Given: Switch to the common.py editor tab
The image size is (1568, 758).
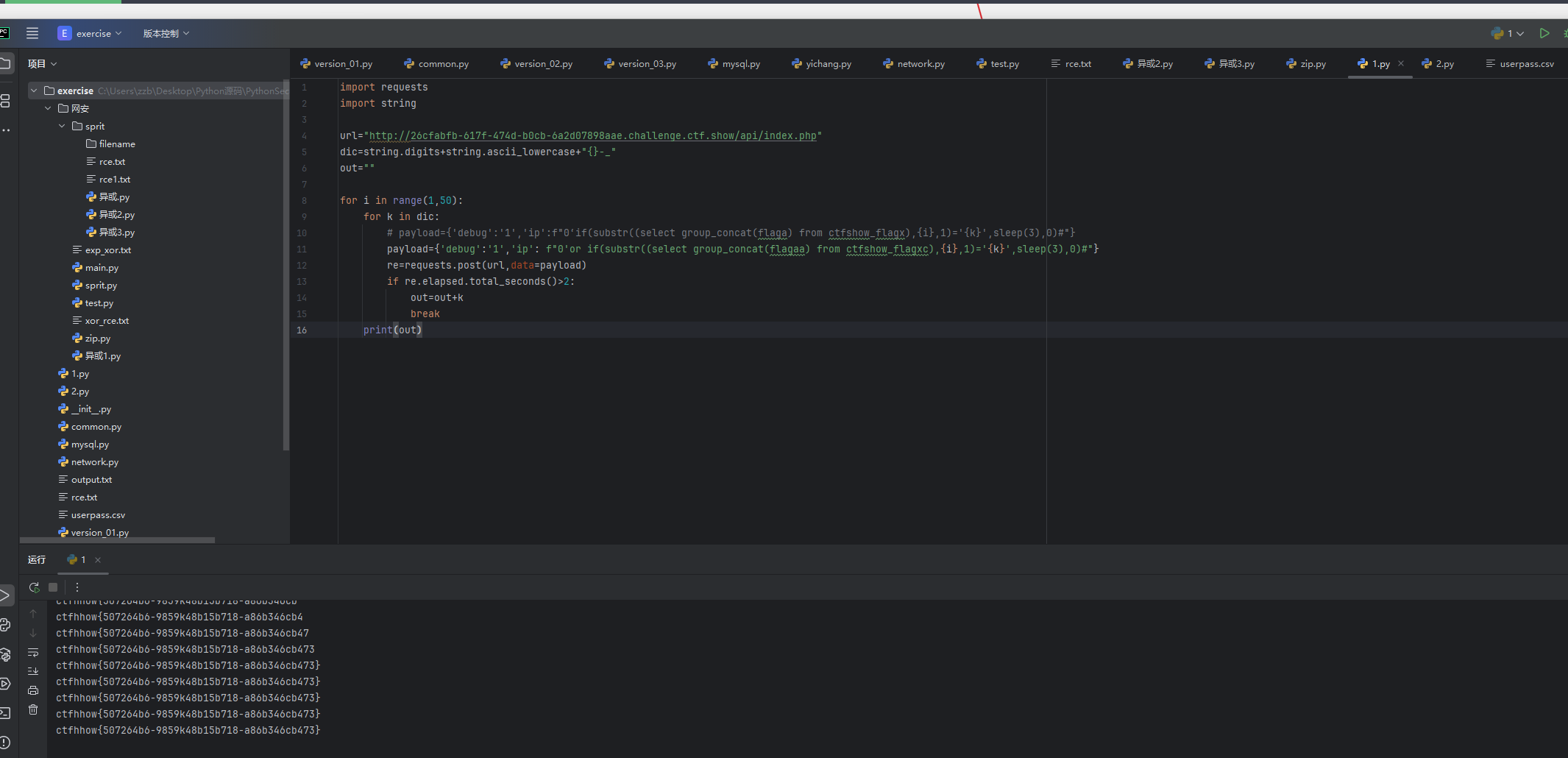Looking at the screenshot, I should [x=436, y=64].
